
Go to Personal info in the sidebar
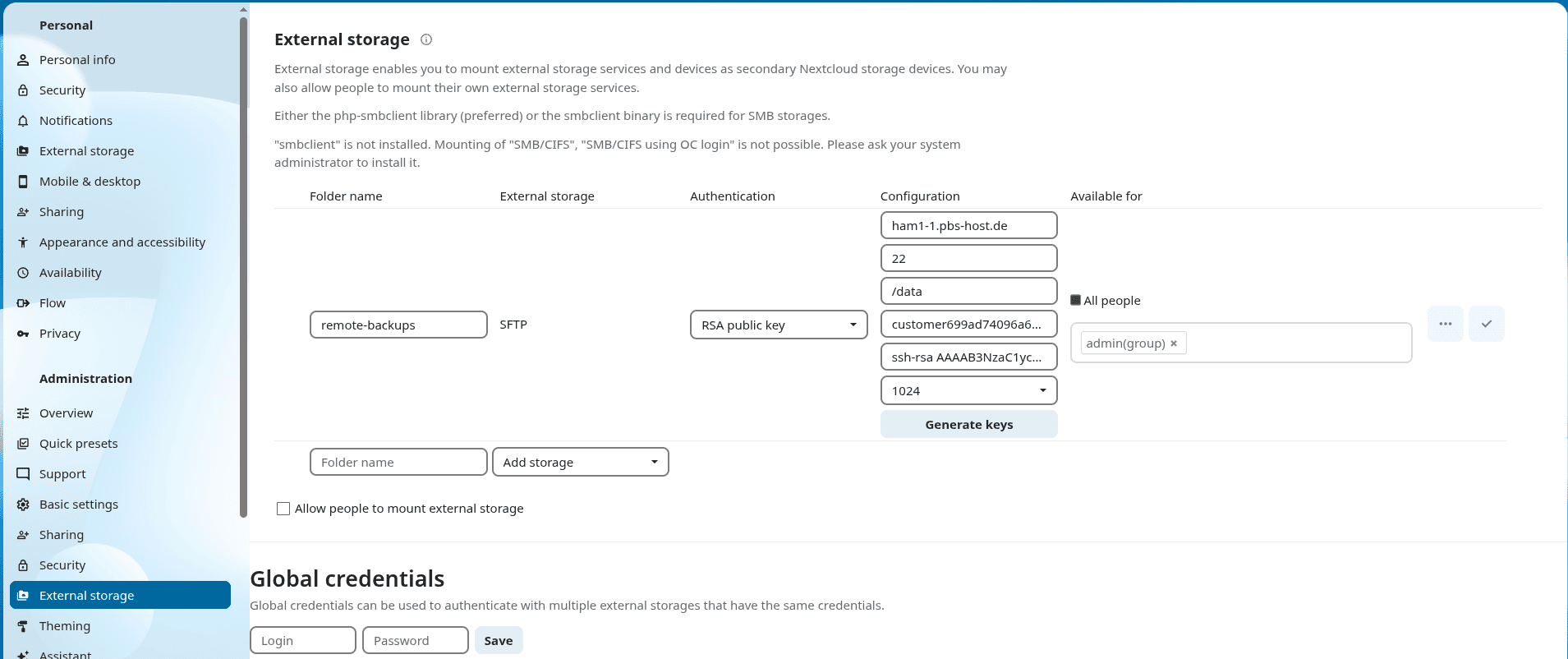77,60
